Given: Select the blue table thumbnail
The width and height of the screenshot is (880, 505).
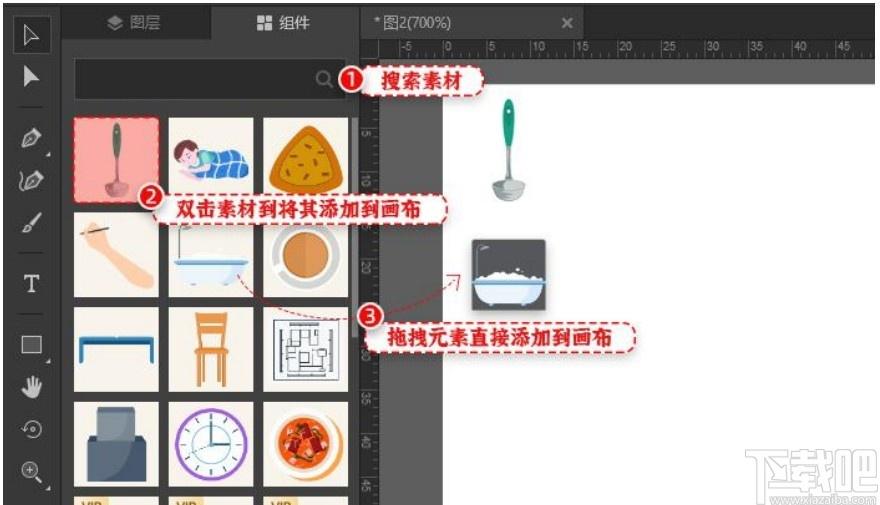Looking at the screenshot, I should (x=116, y=349).
